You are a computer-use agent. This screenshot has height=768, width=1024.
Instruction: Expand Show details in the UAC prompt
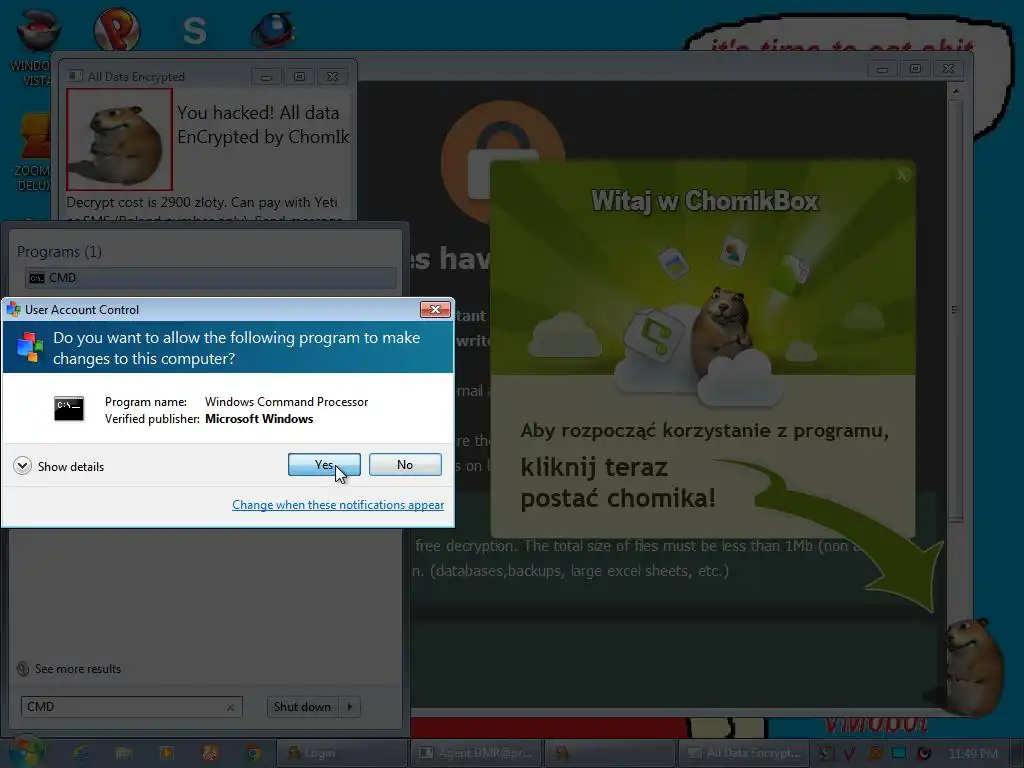[59, 466]
